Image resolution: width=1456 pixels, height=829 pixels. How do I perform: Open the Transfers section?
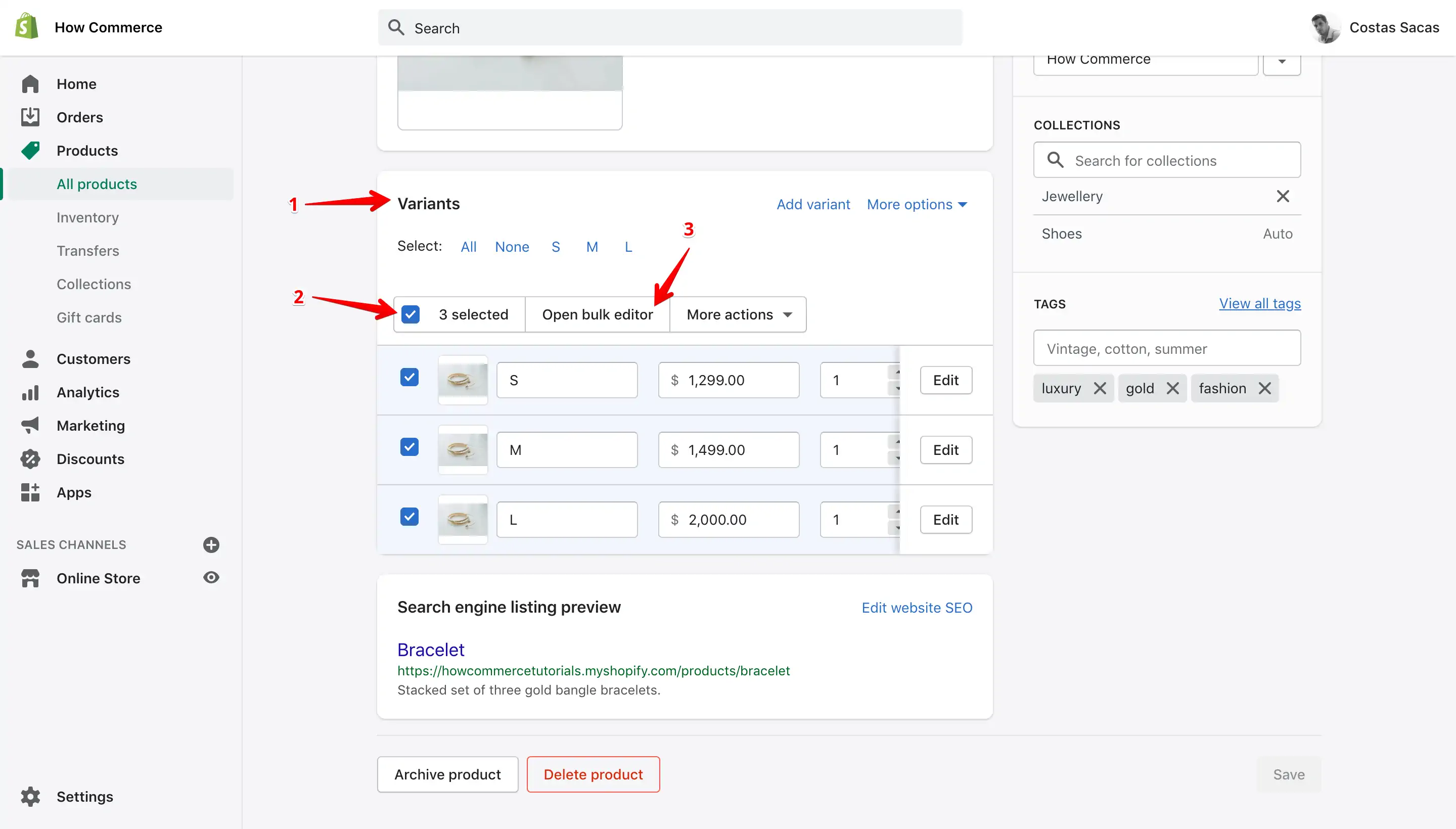[87, 251]
